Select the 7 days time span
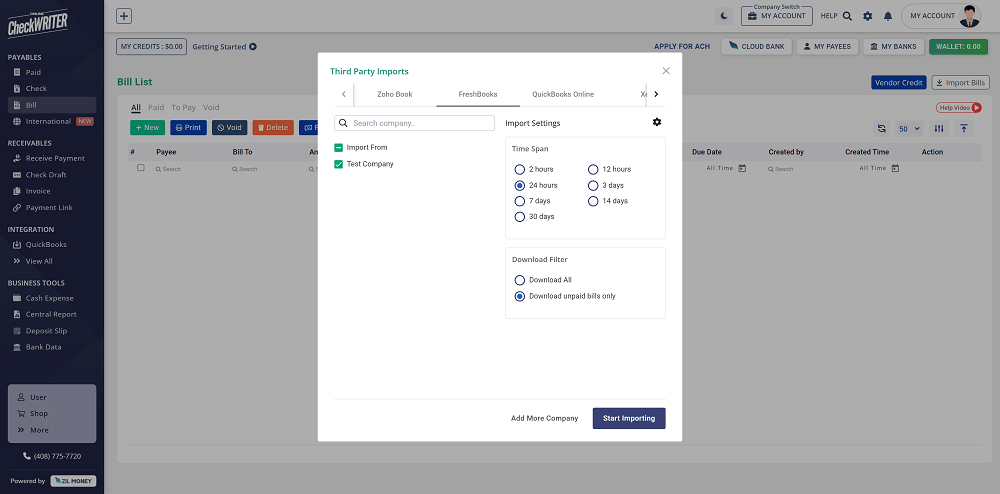The image size is (1000, 494). coord(520,201)
